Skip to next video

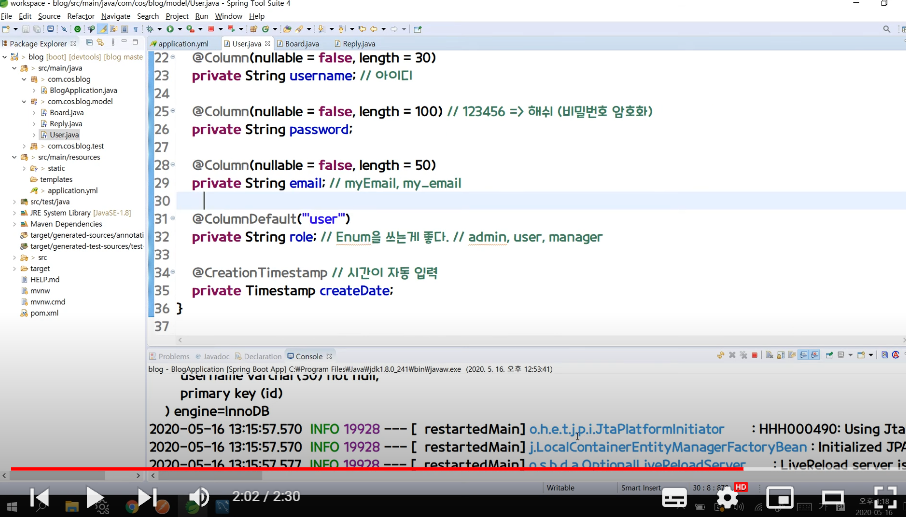tap(147, 497)
